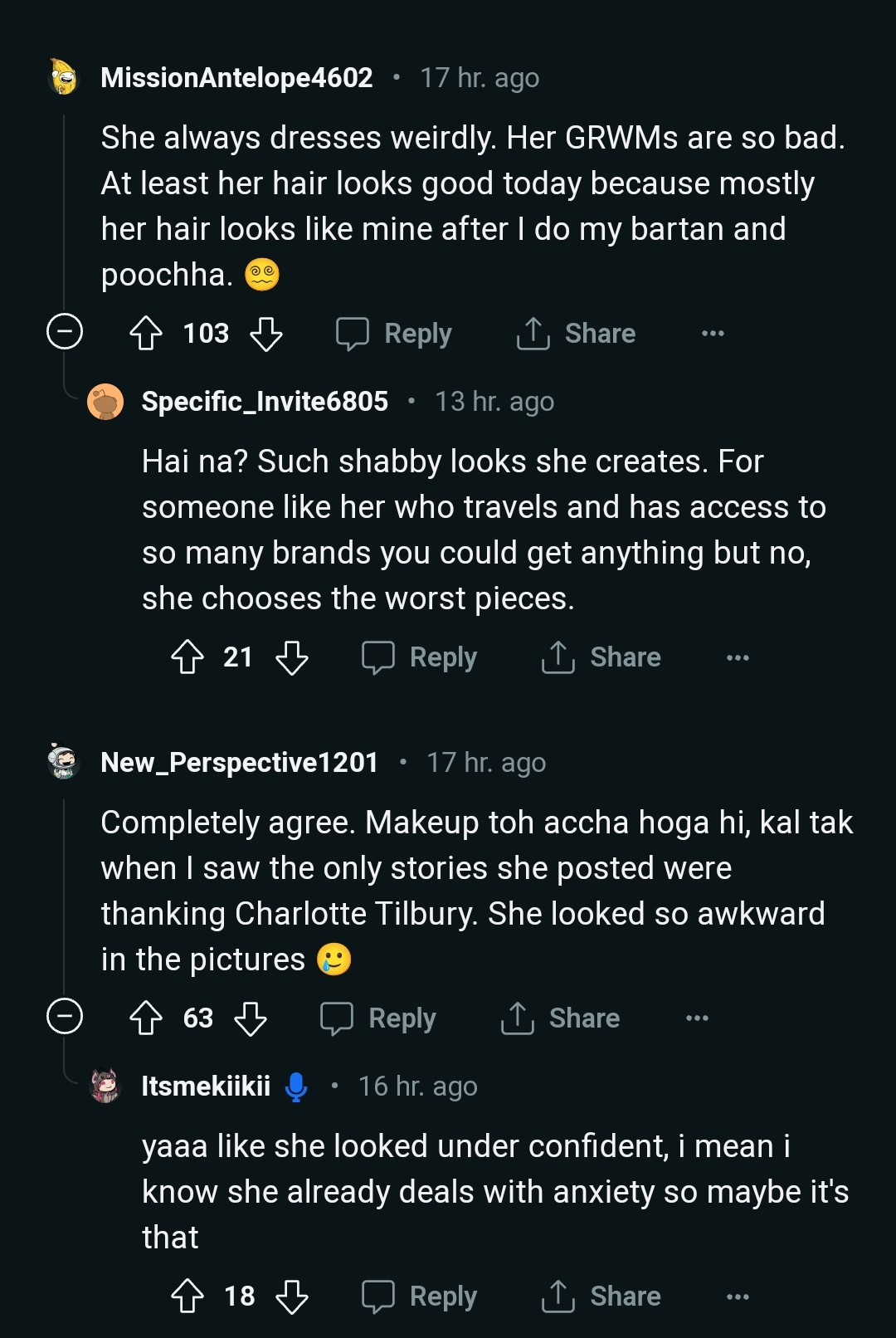
Task: Open MissionAntelope4602's user profile
Action: pos(236,78)
